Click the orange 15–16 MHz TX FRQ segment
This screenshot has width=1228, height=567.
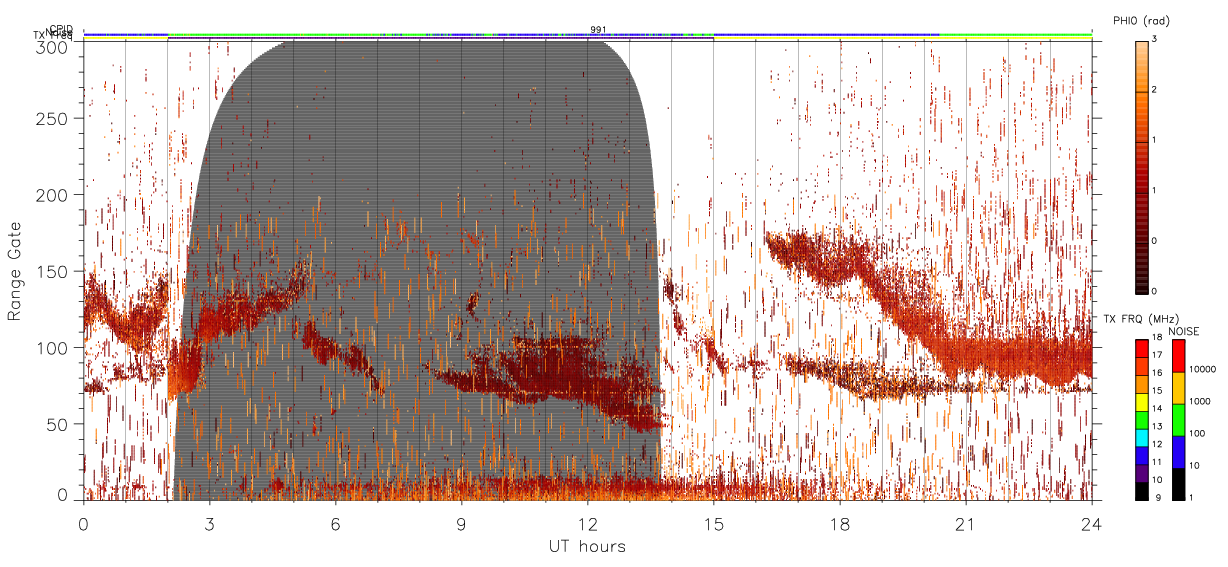click(1142, 384)
